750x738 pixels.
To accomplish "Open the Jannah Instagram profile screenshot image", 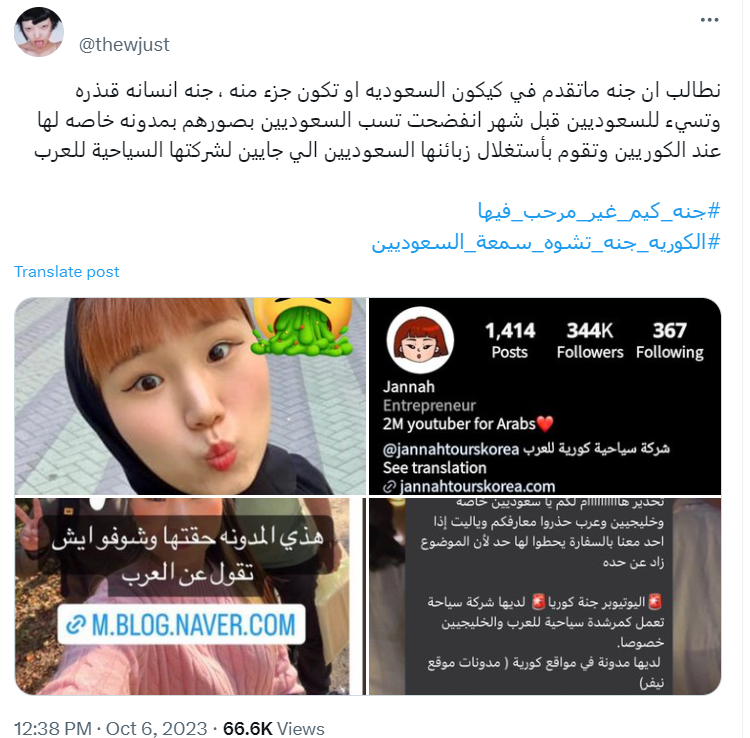I will 545,396.
